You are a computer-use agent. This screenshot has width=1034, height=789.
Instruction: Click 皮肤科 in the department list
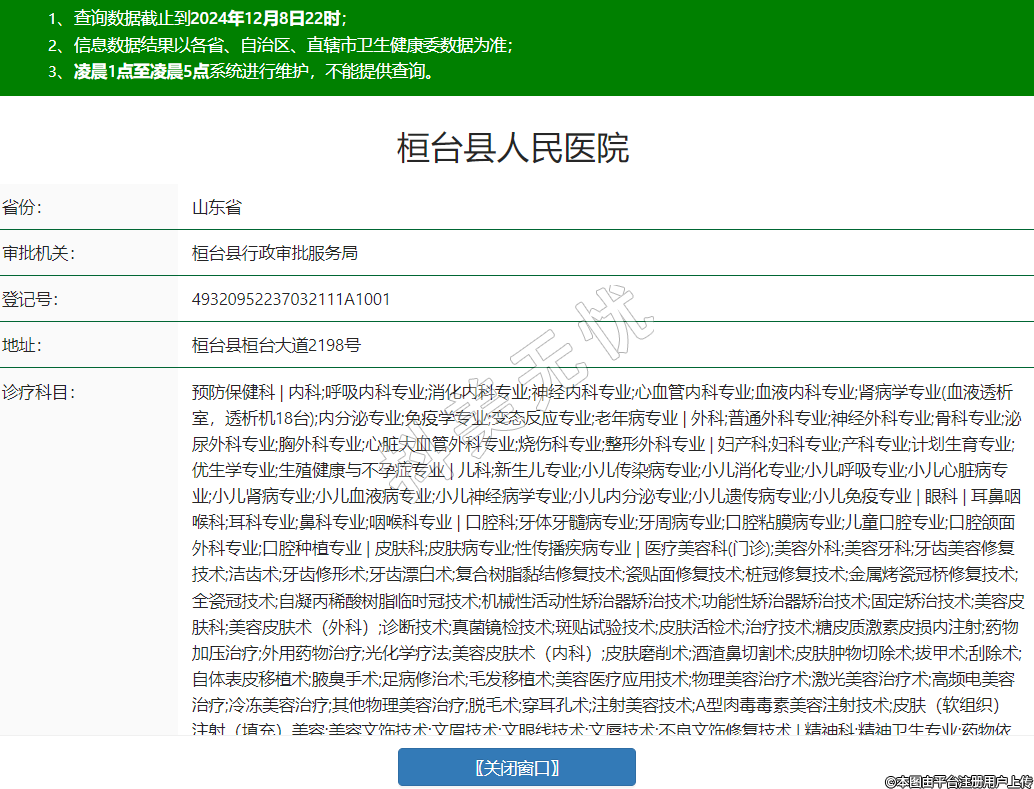point(397,548)
